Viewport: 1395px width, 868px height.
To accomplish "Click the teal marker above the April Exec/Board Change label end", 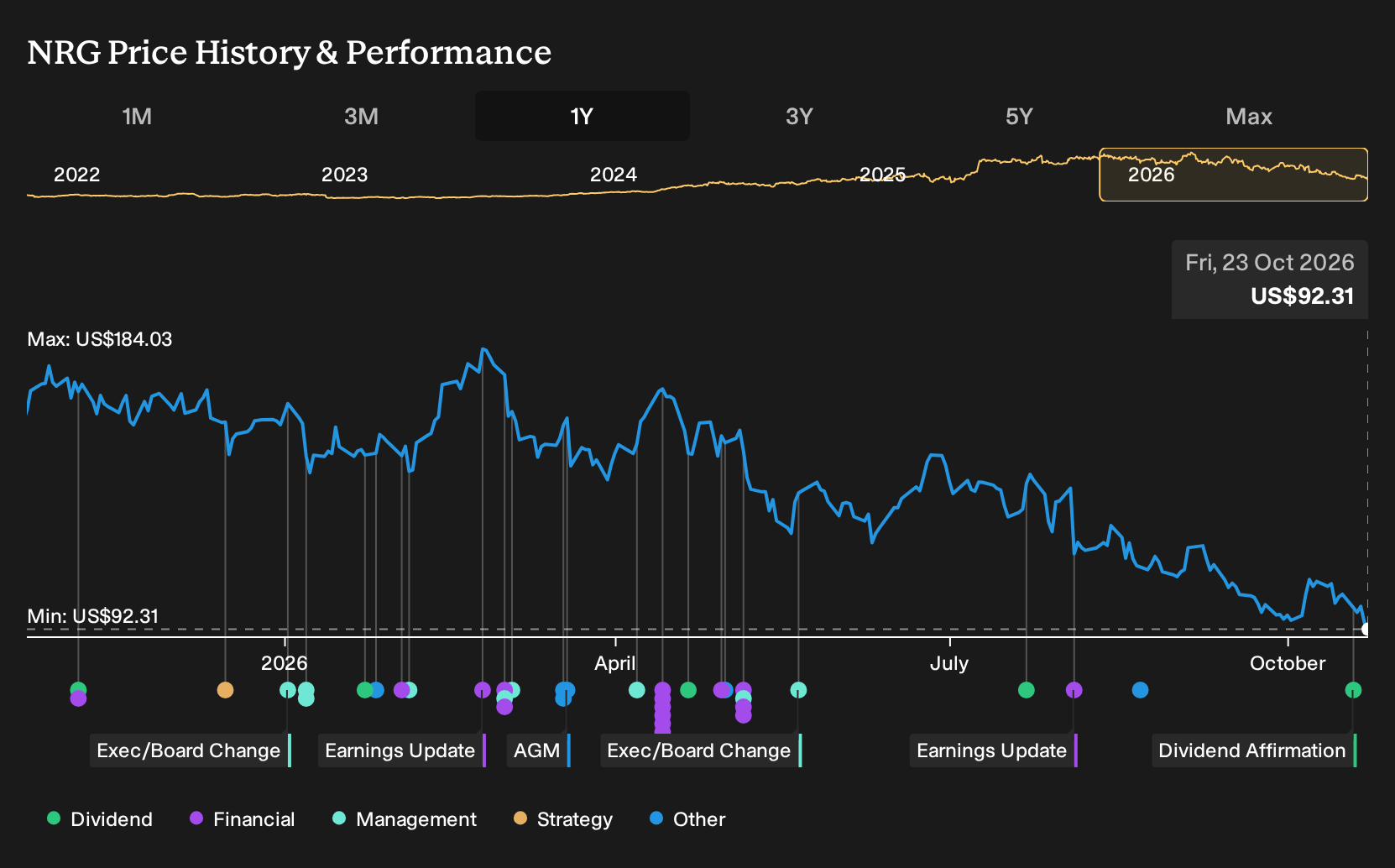I will 798,690.
